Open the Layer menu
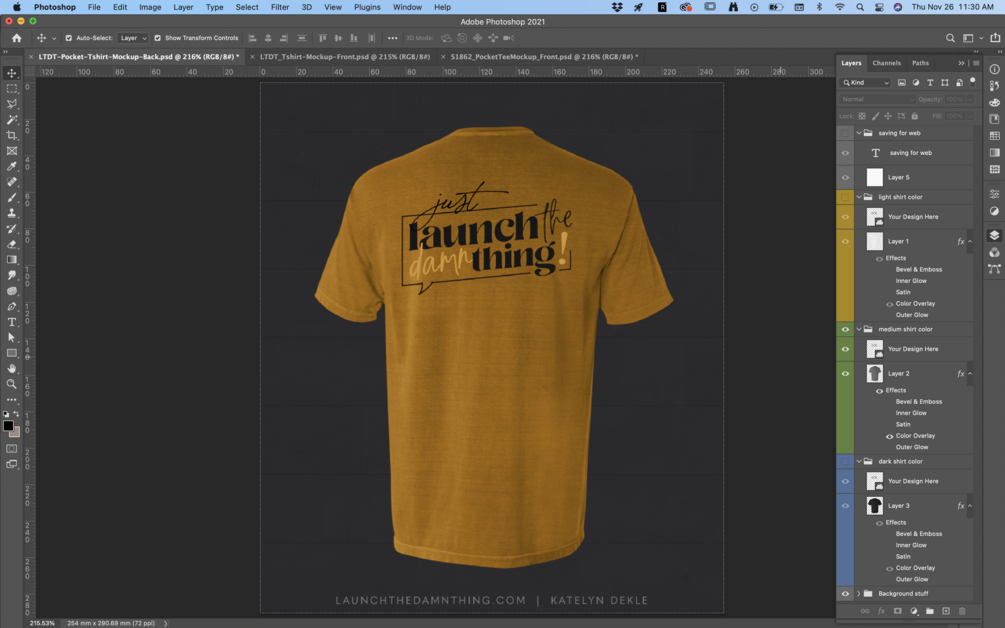Screen dimensions: 1005x628 click(x=183, y=7)
